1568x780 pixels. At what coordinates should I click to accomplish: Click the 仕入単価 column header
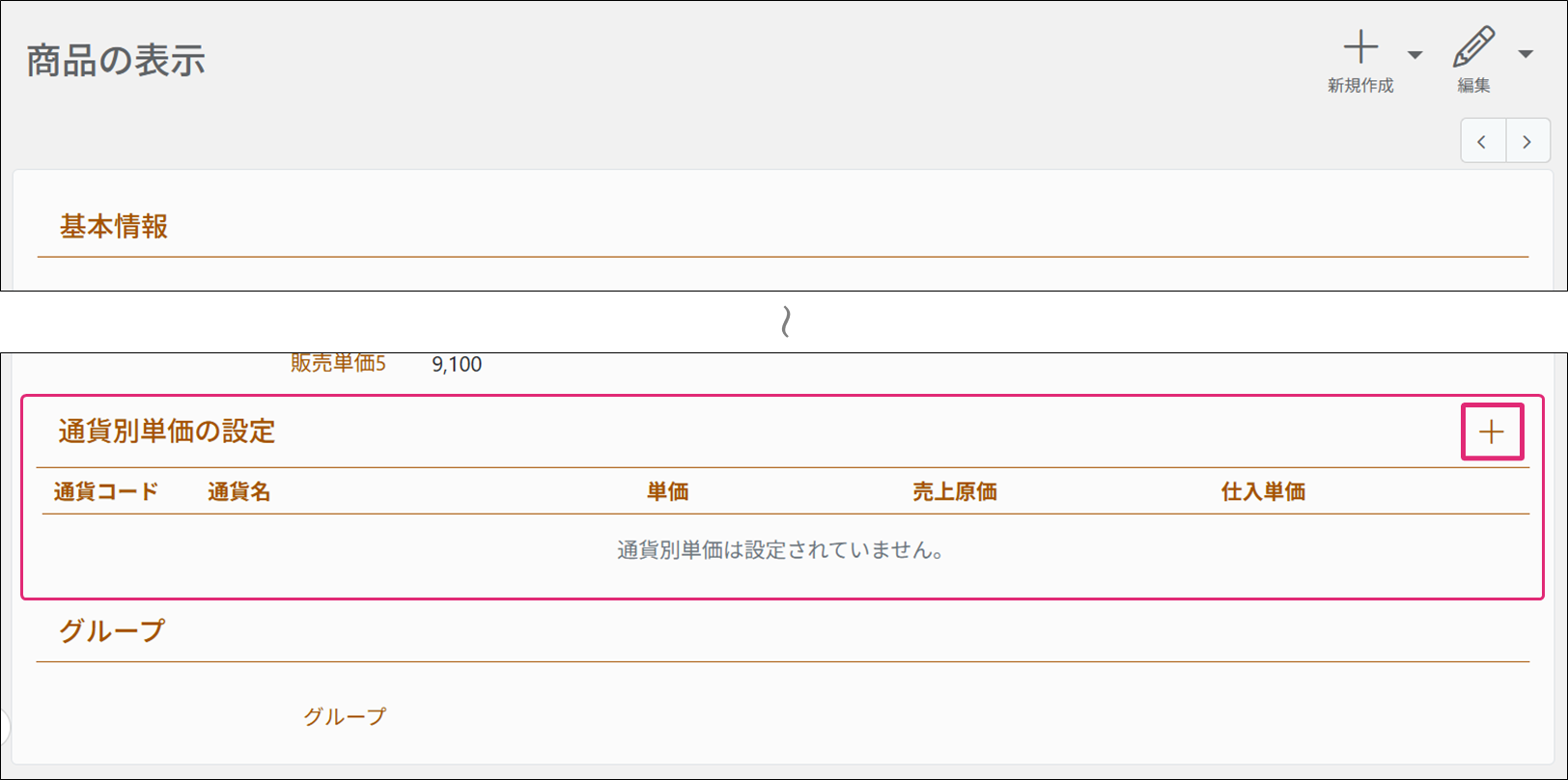[x=1263, y=492]
